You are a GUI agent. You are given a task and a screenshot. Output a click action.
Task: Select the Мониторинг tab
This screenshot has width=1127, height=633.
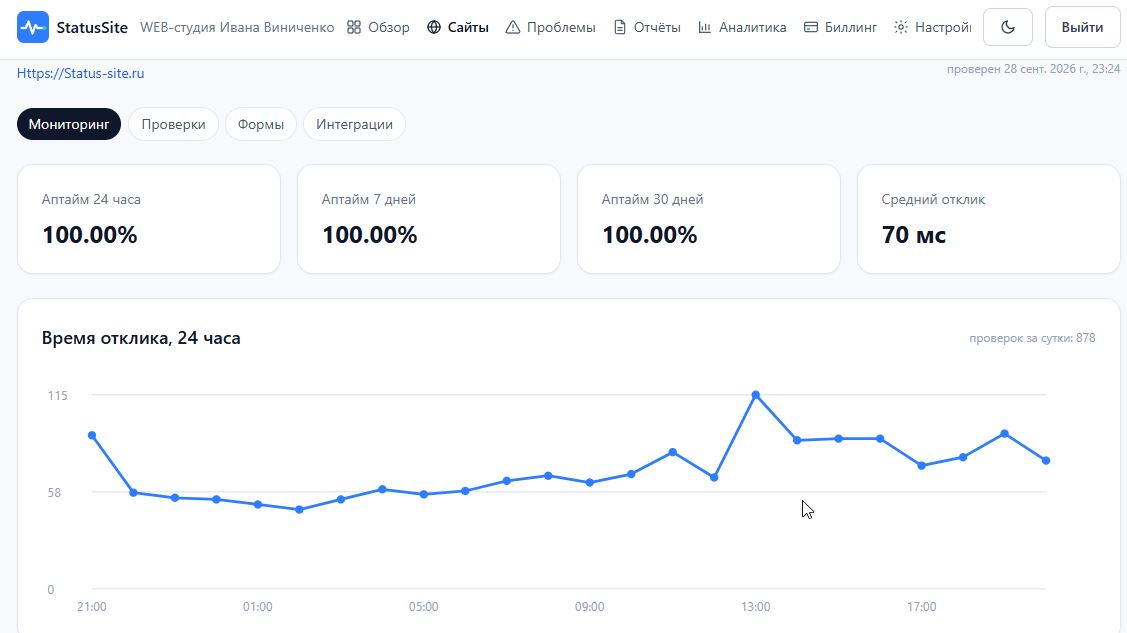coord(69,124)
